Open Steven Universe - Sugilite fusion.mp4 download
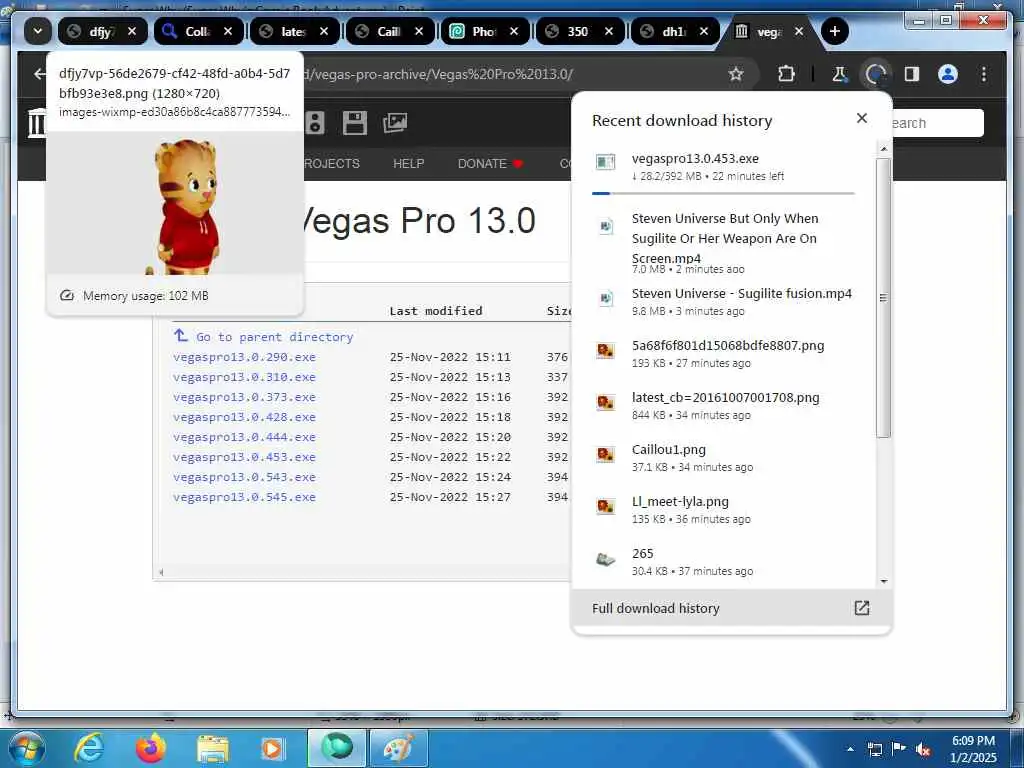 pos(724,301)
